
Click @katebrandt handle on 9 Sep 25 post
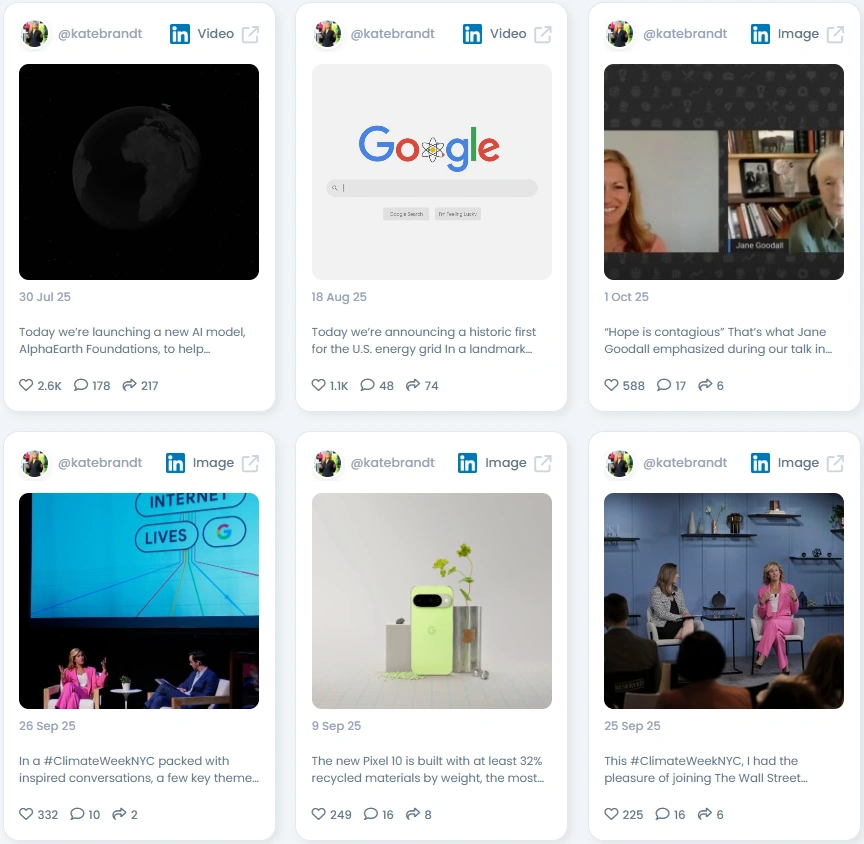point(392,463)
